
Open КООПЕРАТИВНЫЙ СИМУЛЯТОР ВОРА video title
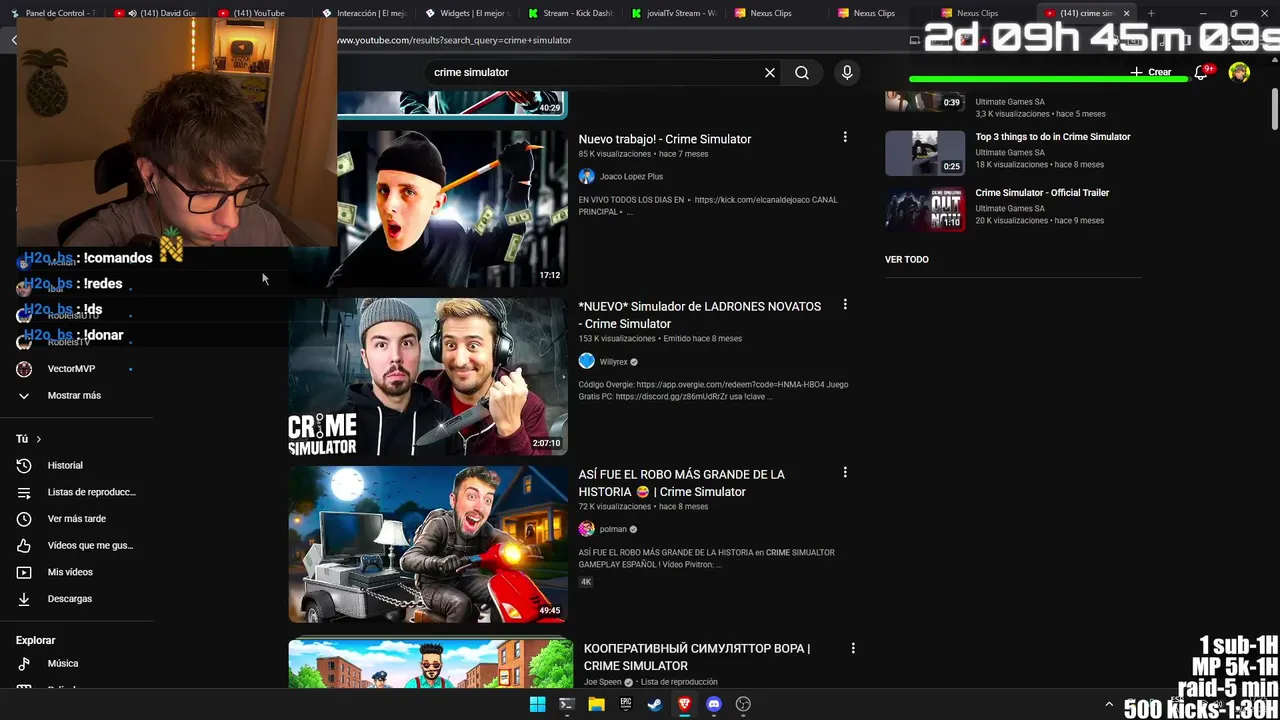697,657
